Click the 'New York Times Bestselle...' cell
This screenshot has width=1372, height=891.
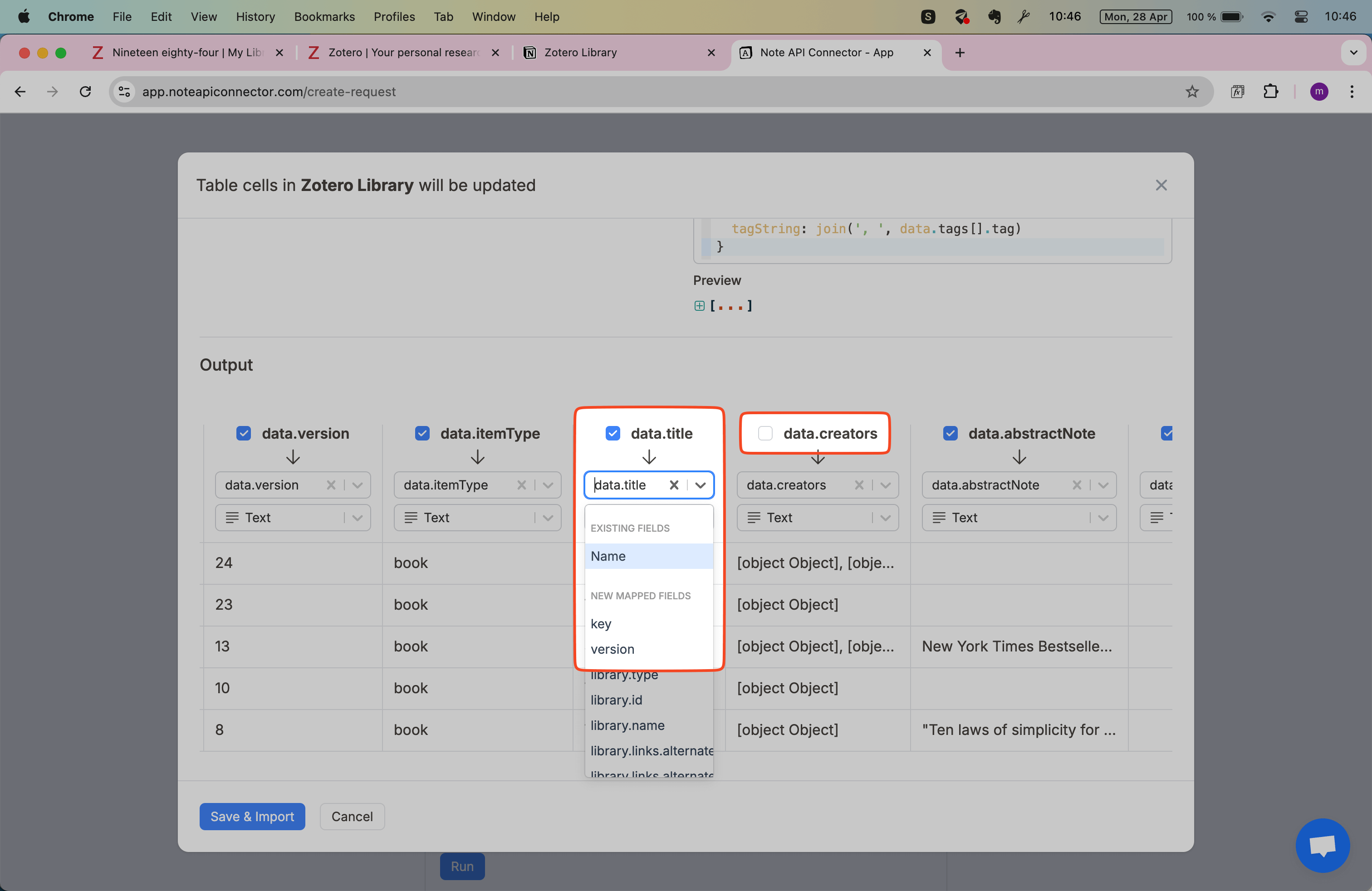click(1019, 646)
